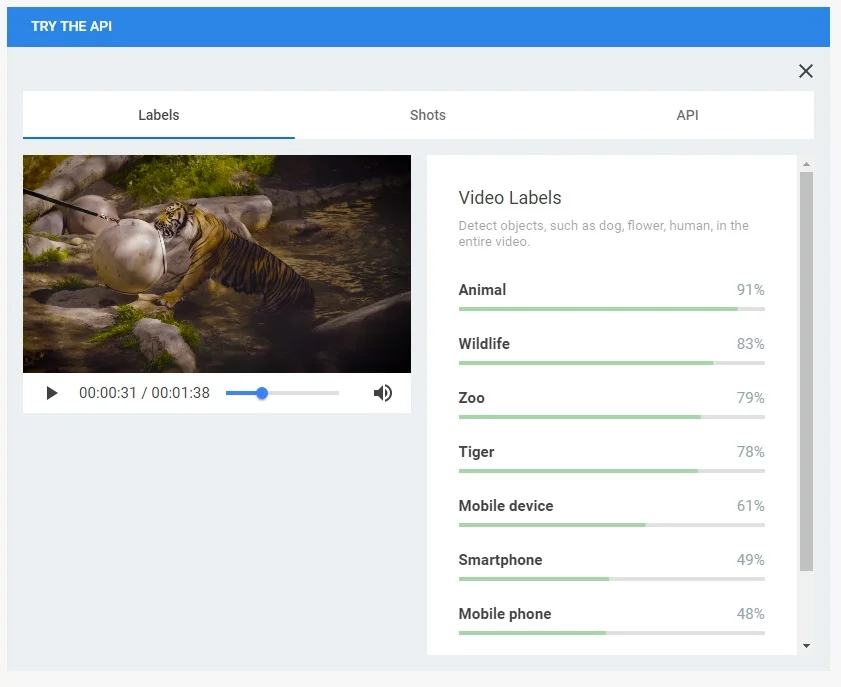Dismiss the dialog with the X icon

806,71
